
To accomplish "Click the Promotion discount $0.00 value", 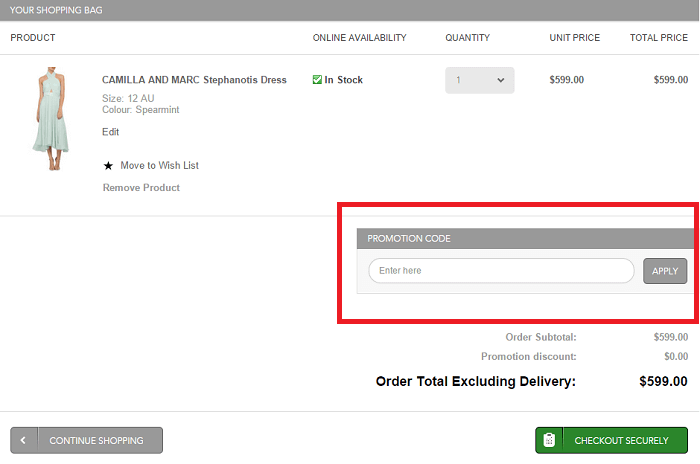I will [x=676, y=356].
